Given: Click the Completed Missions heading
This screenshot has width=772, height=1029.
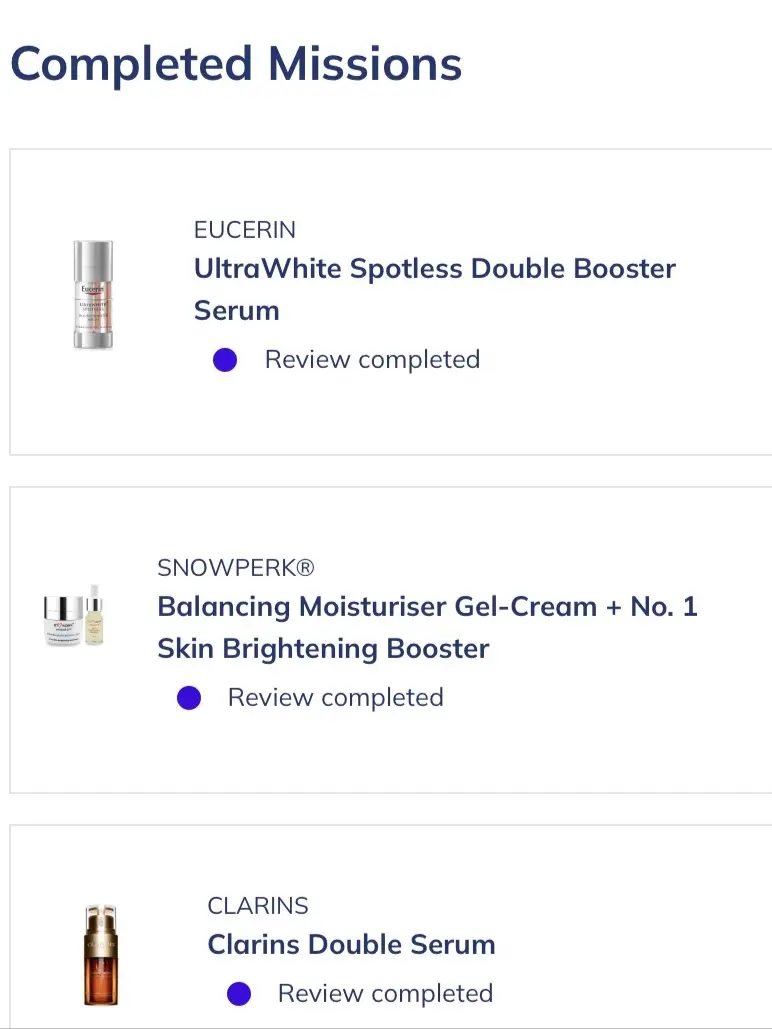Looking at the screenshot, I should [236, 64].
